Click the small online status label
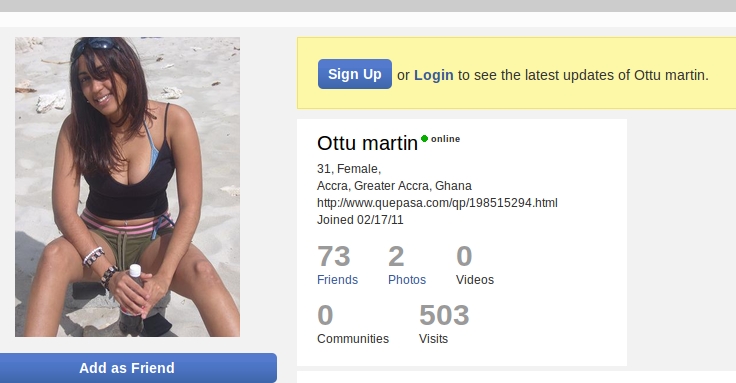Viewport: 736px width, 383px height. click(x=445, y=139)
